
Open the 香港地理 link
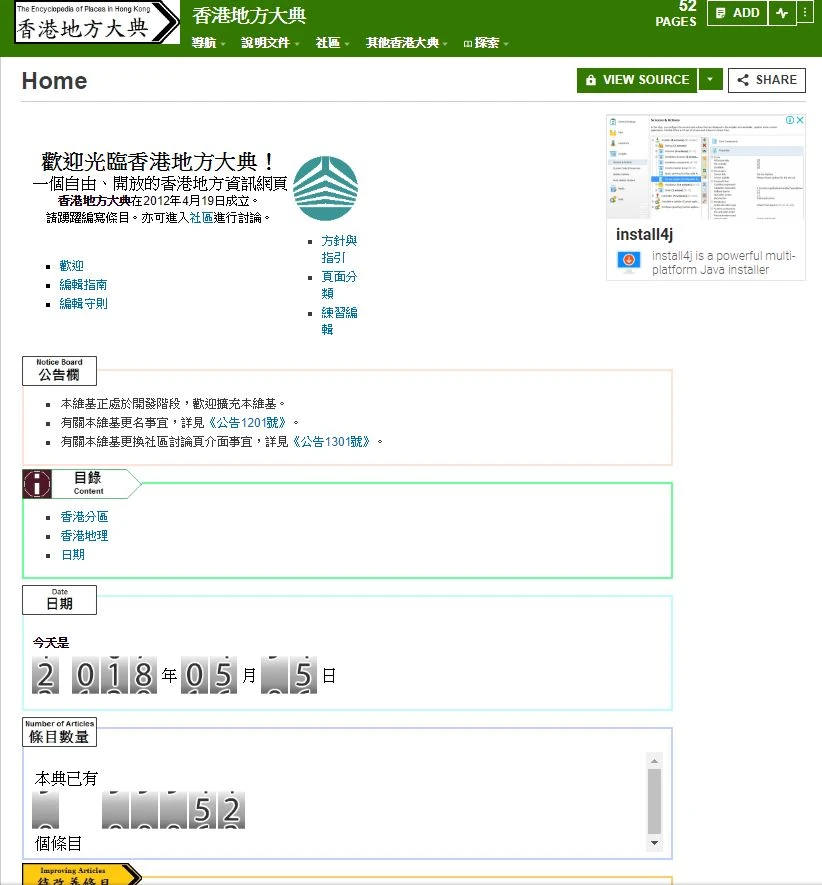[x=84, y=536]
